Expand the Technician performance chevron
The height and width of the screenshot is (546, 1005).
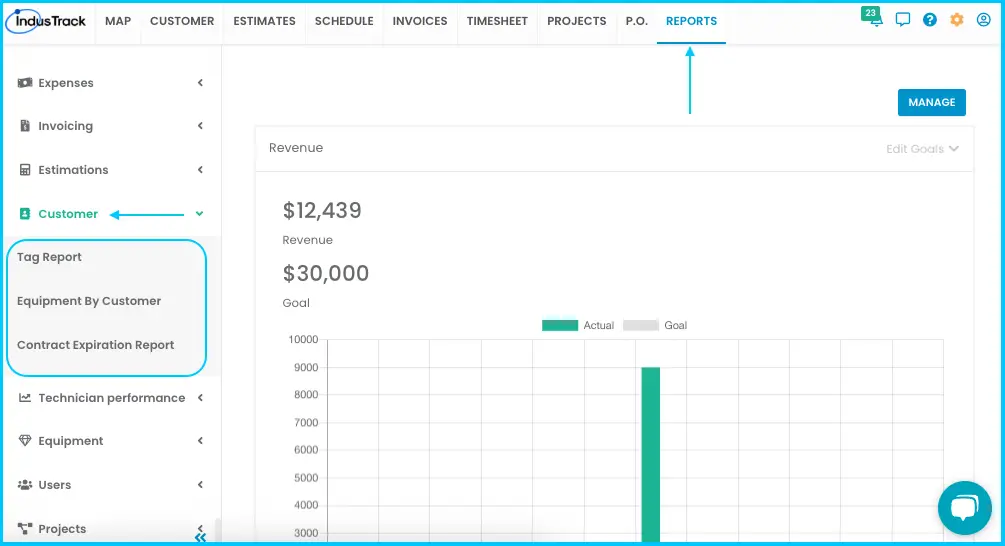point(201,398)
